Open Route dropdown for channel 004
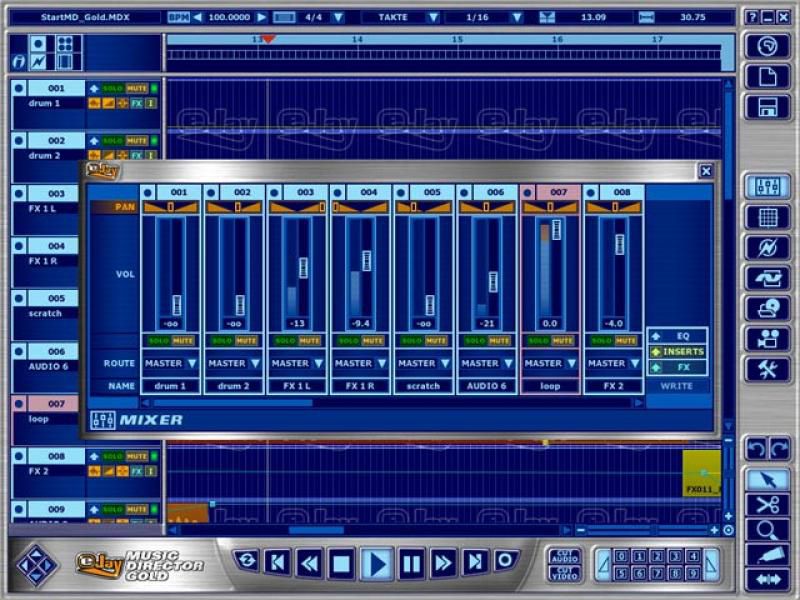Viewport: 800px width, 600px height. (x=382, y=364)
